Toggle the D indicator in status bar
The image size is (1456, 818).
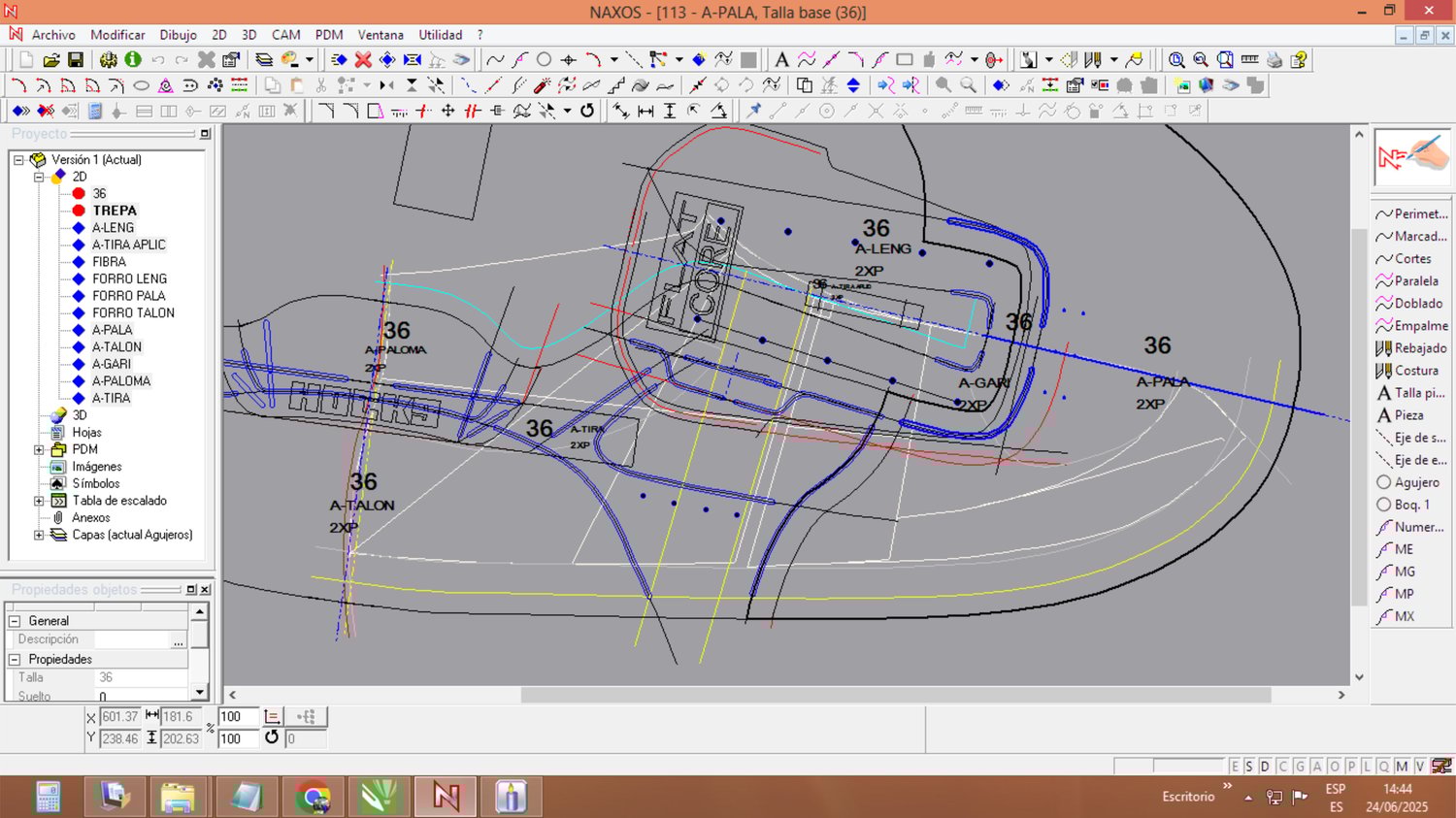(x=1265, y=767)
